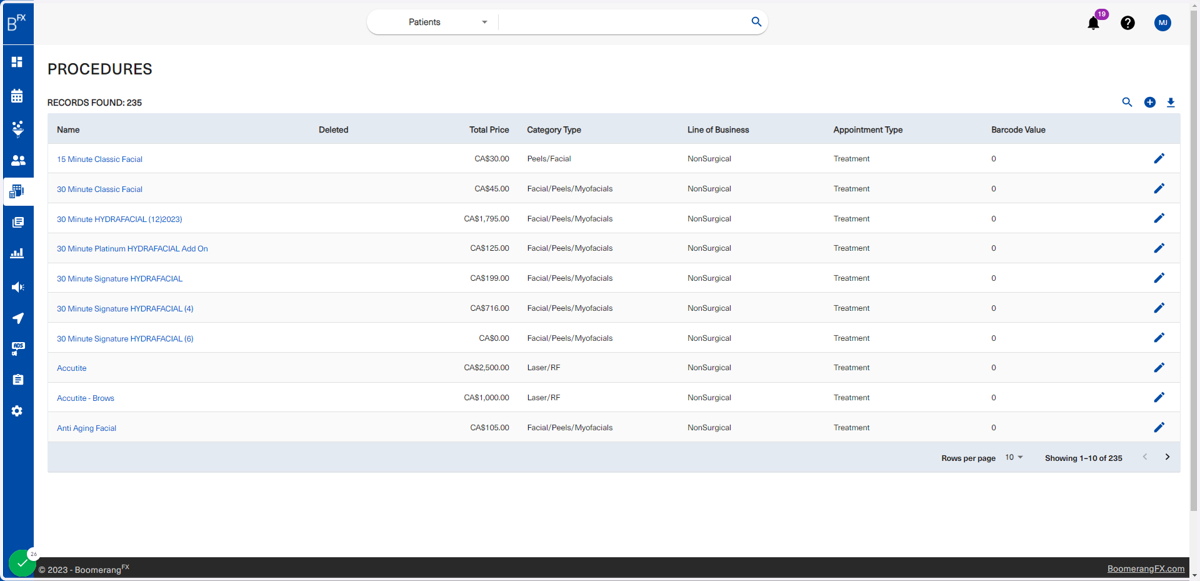Screen dimensions: 1200x581
Task: Open the paper plane sidebar icon
Action: (x=17, y=318)
